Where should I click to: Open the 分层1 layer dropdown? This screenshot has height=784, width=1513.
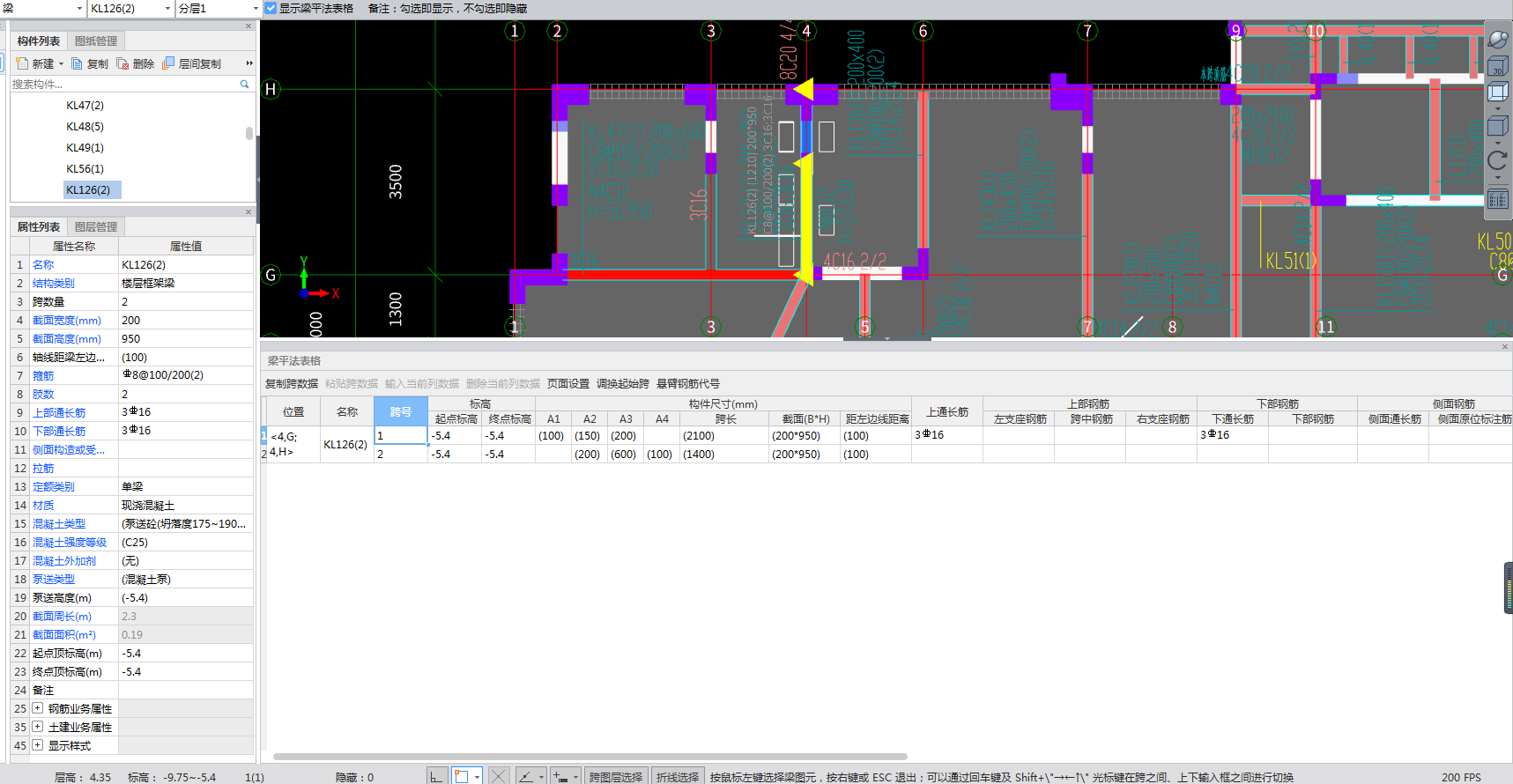click(x=256, y=8)
